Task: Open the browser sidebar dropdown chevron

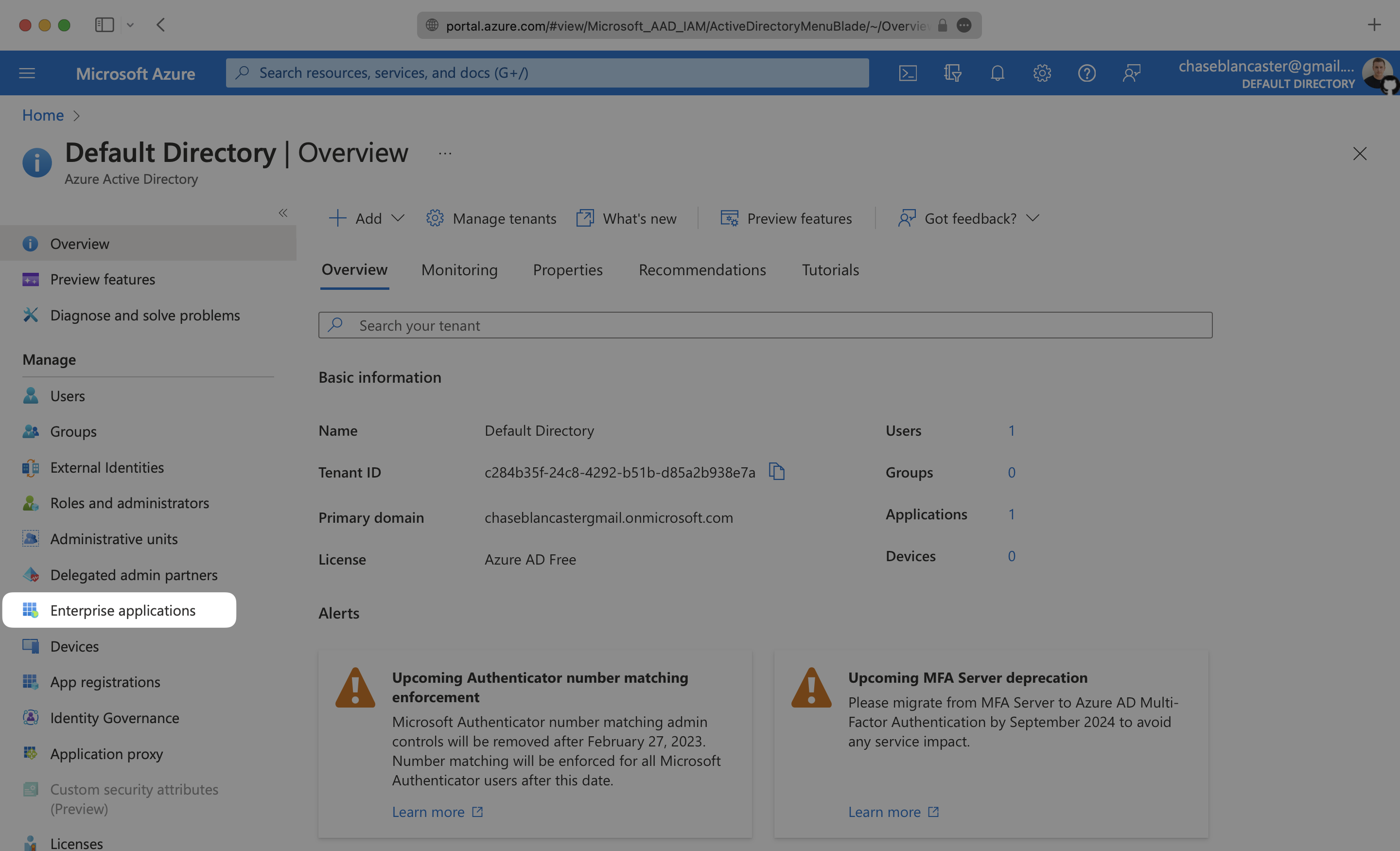Action: (130, 25)
